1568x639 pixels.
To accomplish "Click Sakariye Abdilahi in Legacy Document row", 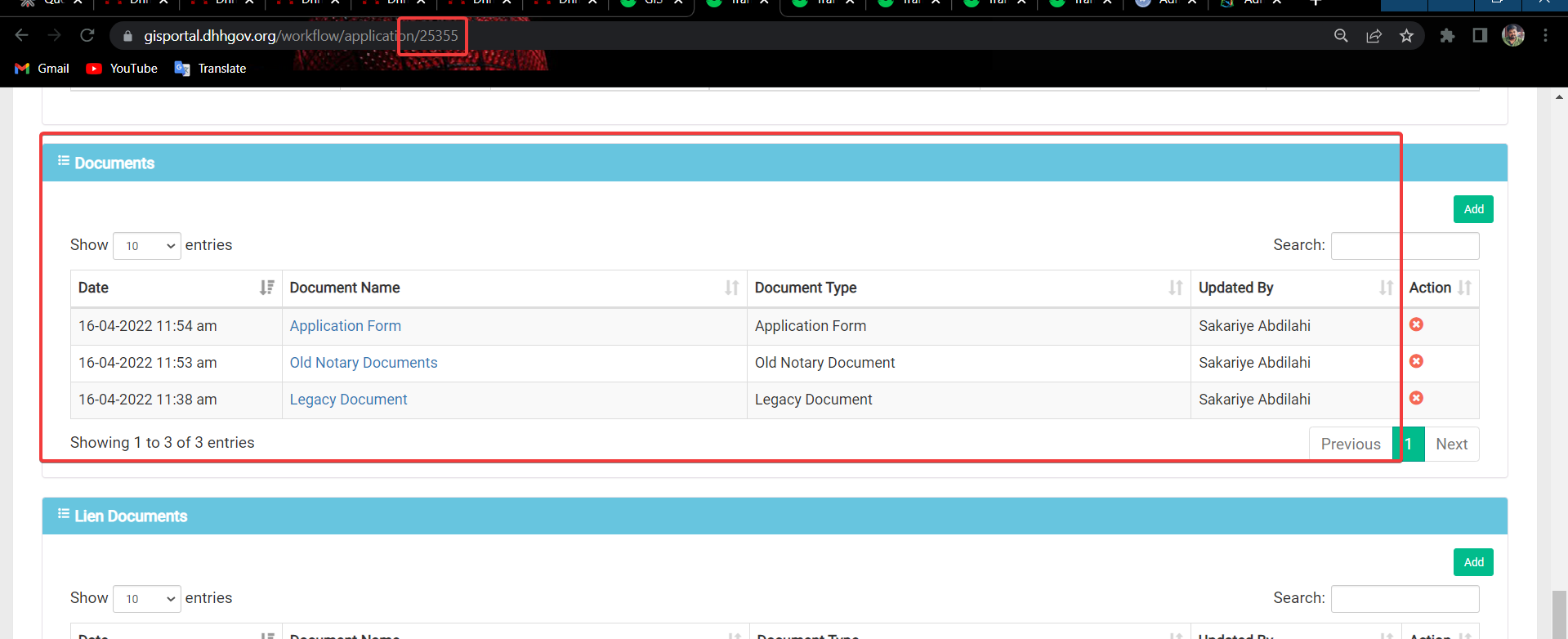I will 1254,400.
